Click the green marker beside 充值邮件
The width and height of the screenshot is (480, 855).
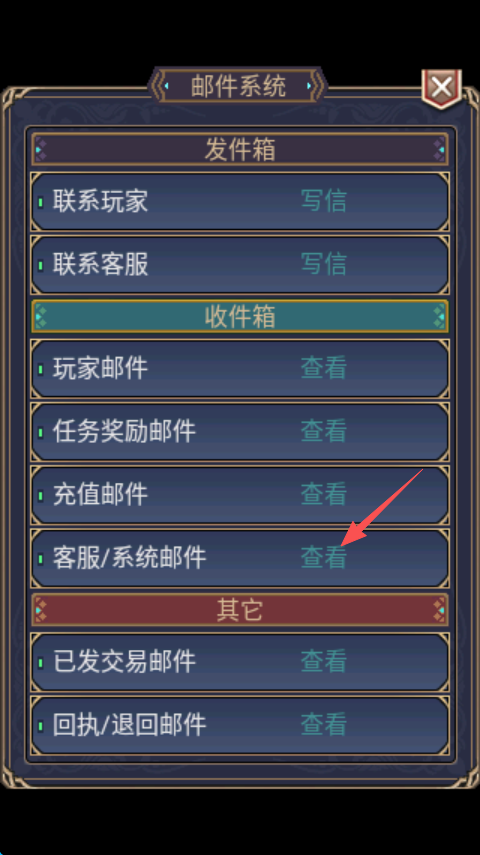[x=40, y=496]
